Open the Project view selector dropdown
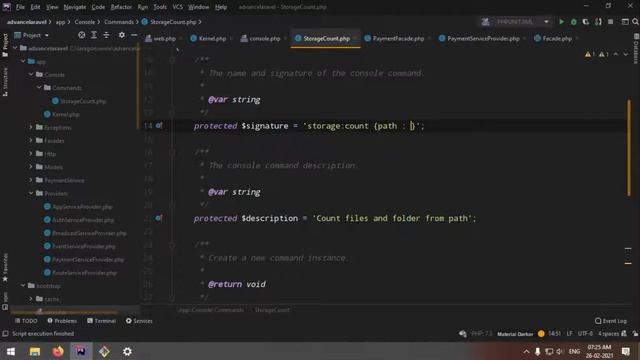 pyautogui.click(x=32, y=35)
